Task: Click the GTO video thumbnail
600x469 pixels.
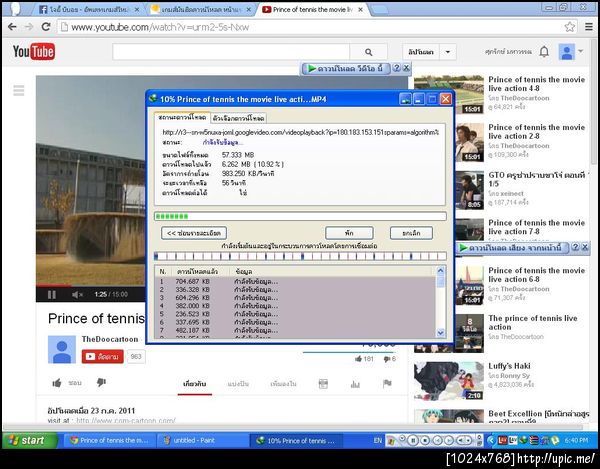Action: (x=469, y=190)
